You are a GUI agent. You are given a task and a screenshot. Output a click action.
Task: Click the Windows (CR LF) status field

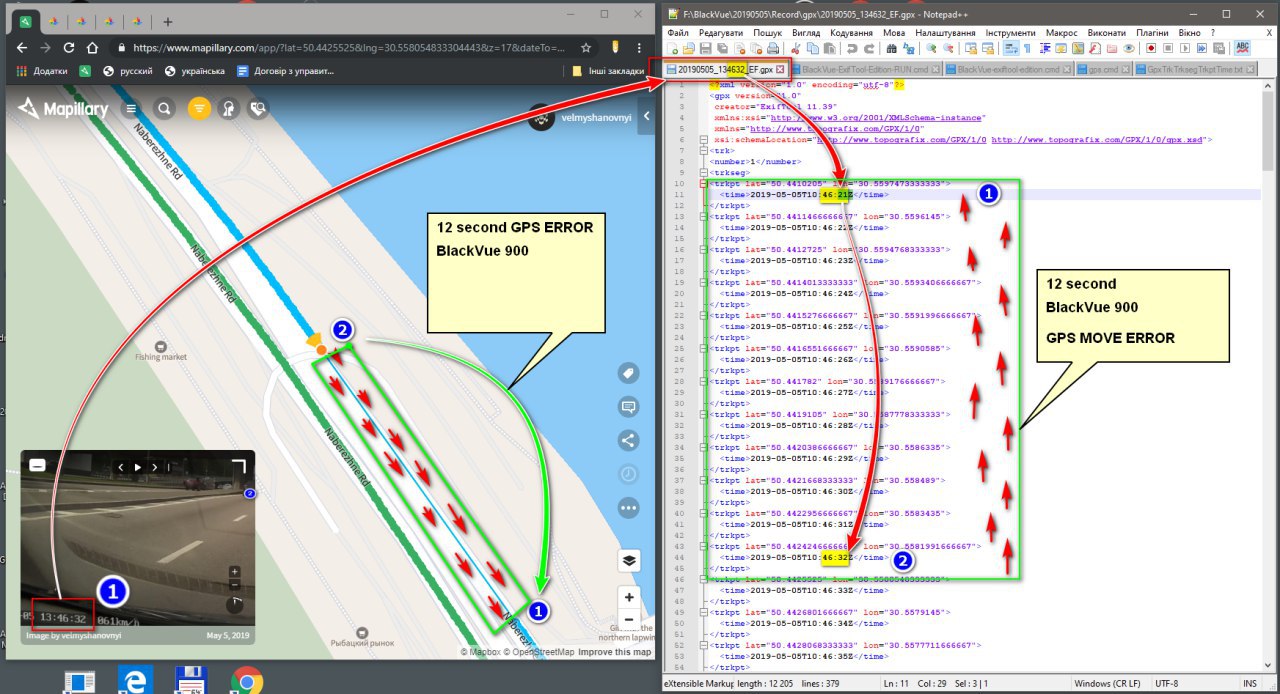(x=1109, y=684)
